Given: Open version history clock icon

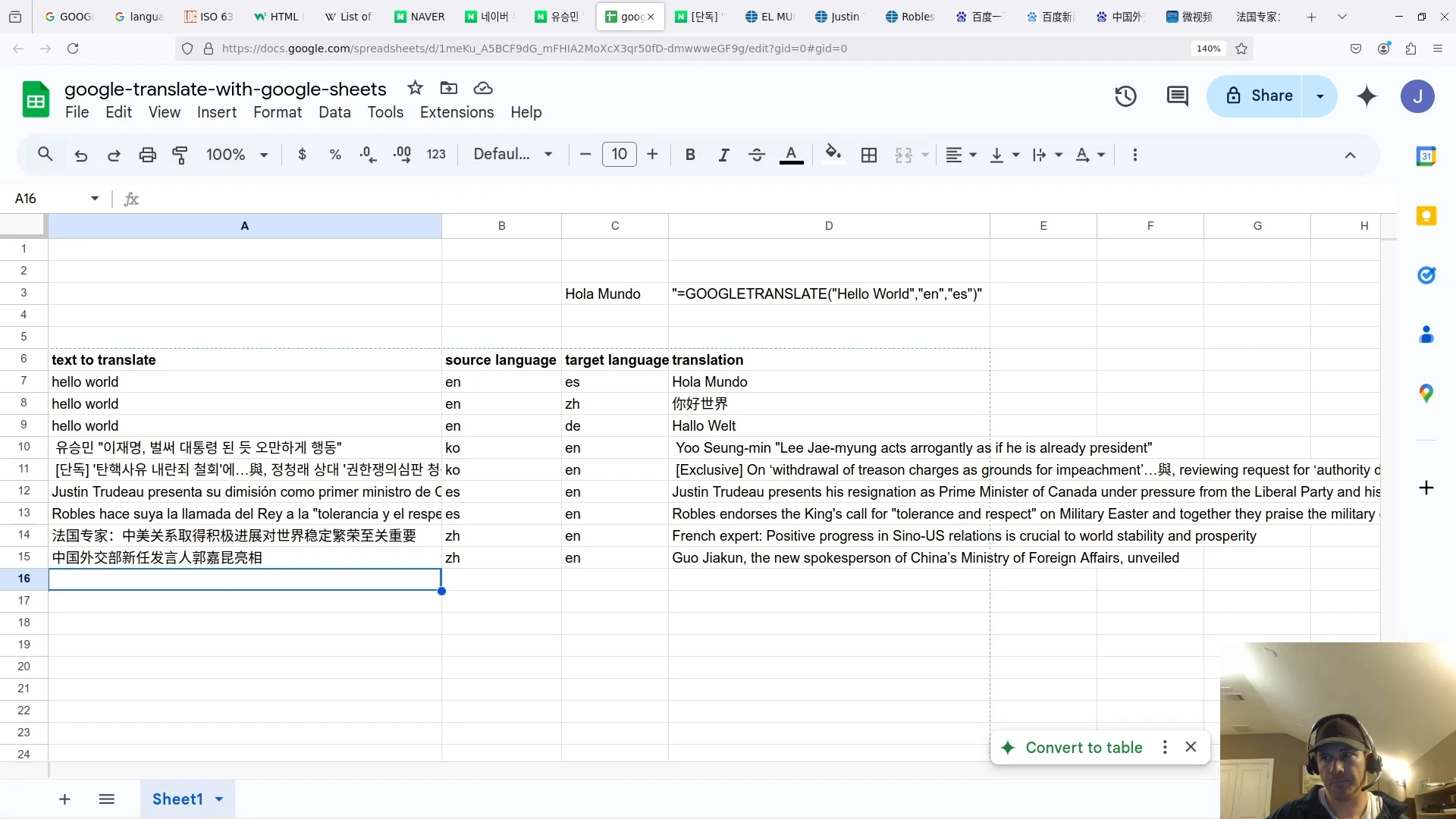Looking at the screenshot, I should 1125,96.
